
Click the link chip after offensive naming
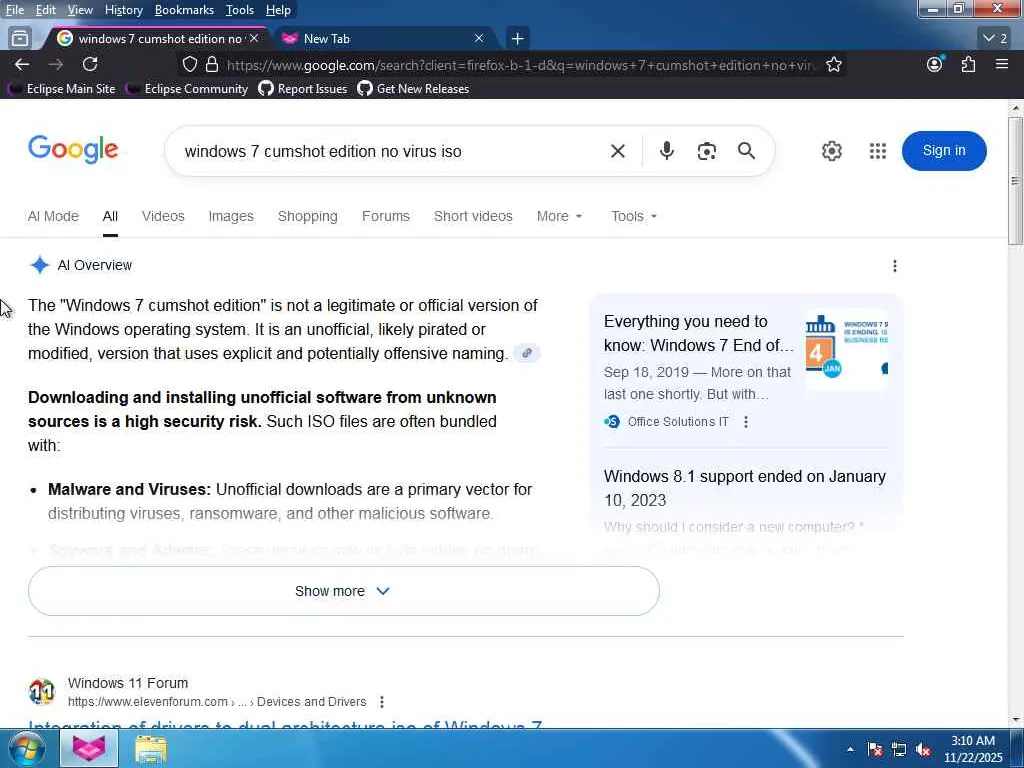coord(527,353)
